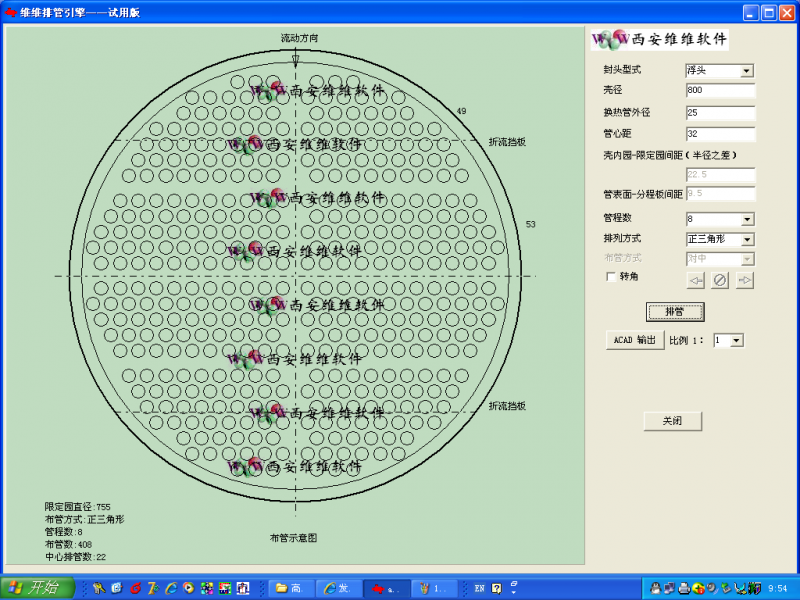Image resolution: width=800 pixels, height=600 pixels.
Task: Click the reset rotation circle-slash icon
Action: pos(720,280)
